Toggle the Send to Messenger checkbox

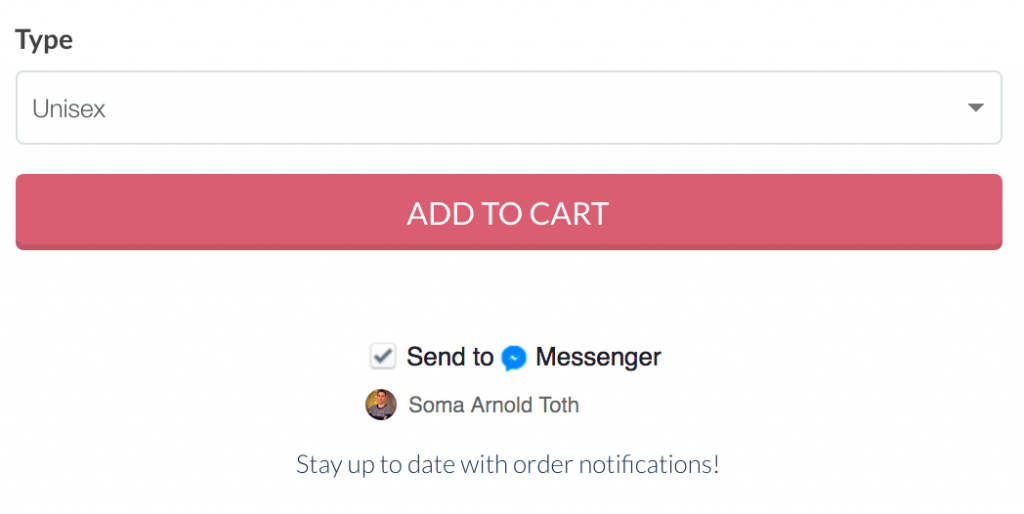pos(383,357)
